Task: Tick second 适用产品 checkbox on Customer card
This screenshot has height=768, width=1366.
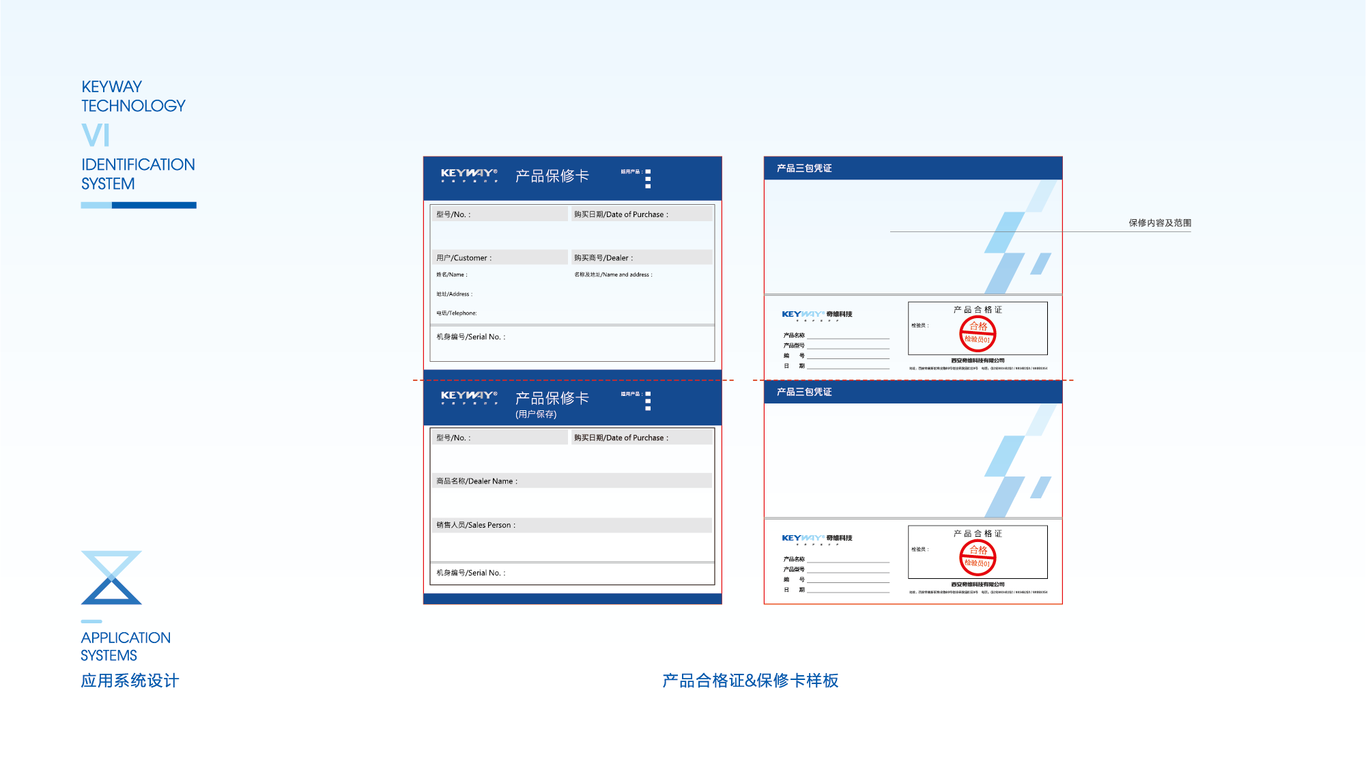Action: click(x=648, y=179)
